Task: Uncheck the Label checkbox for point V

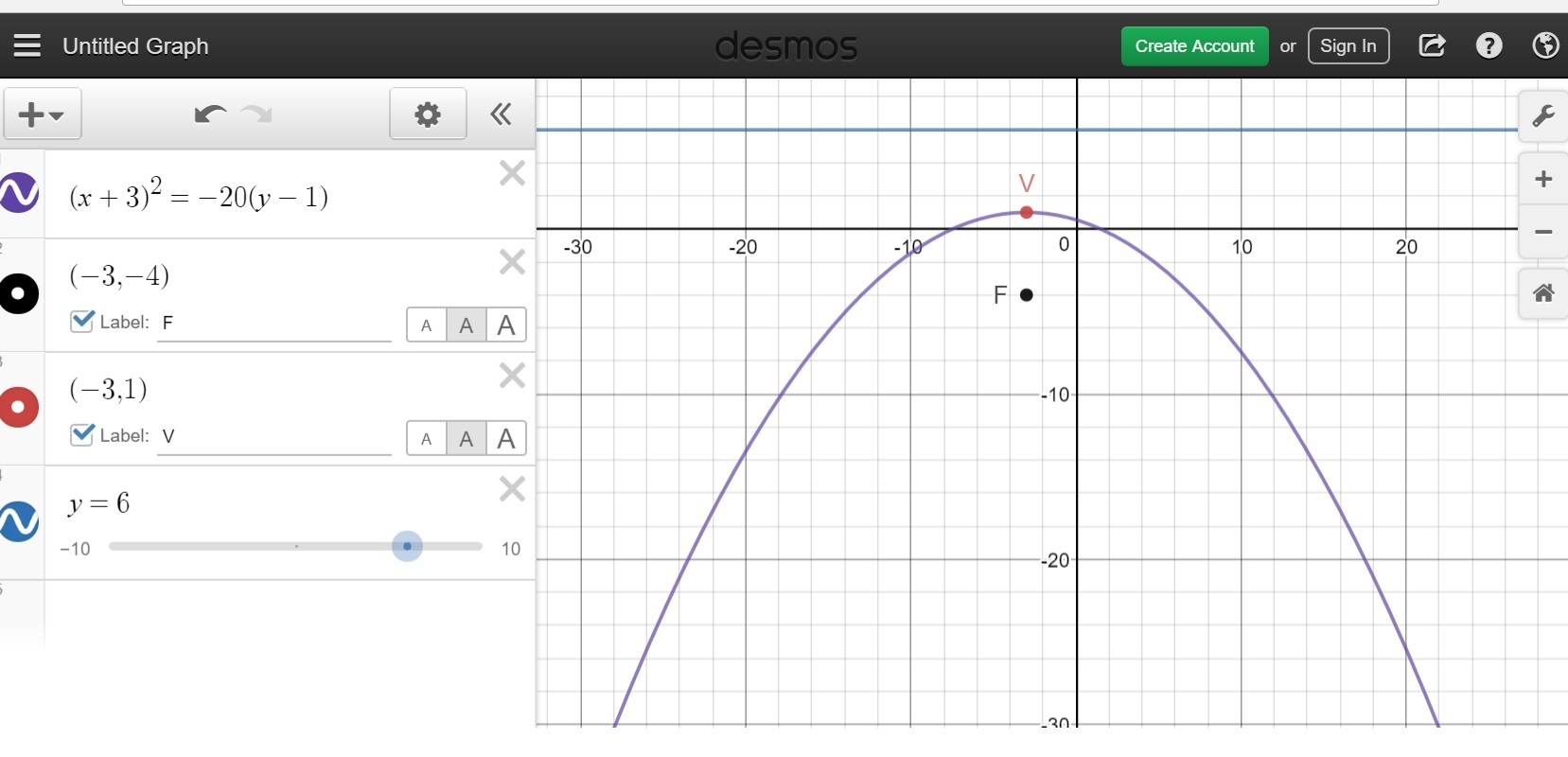Action: click(82, 434)
